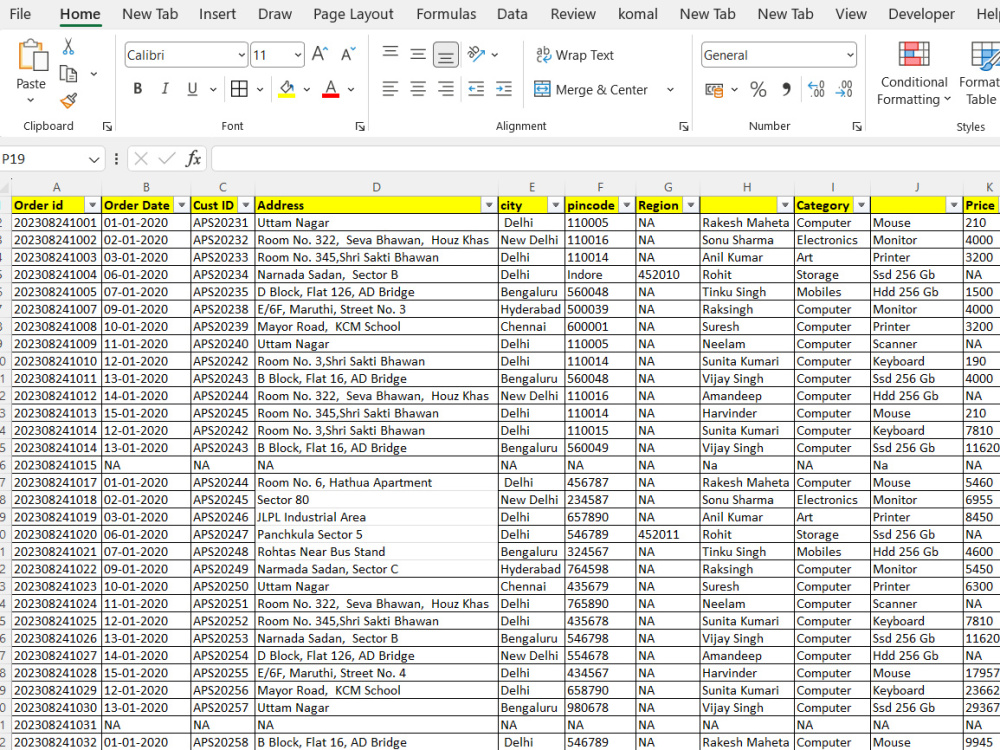Switch to the Insert tab
Image resolution: width=1000 pixels, height=750 pixels.
217,14
